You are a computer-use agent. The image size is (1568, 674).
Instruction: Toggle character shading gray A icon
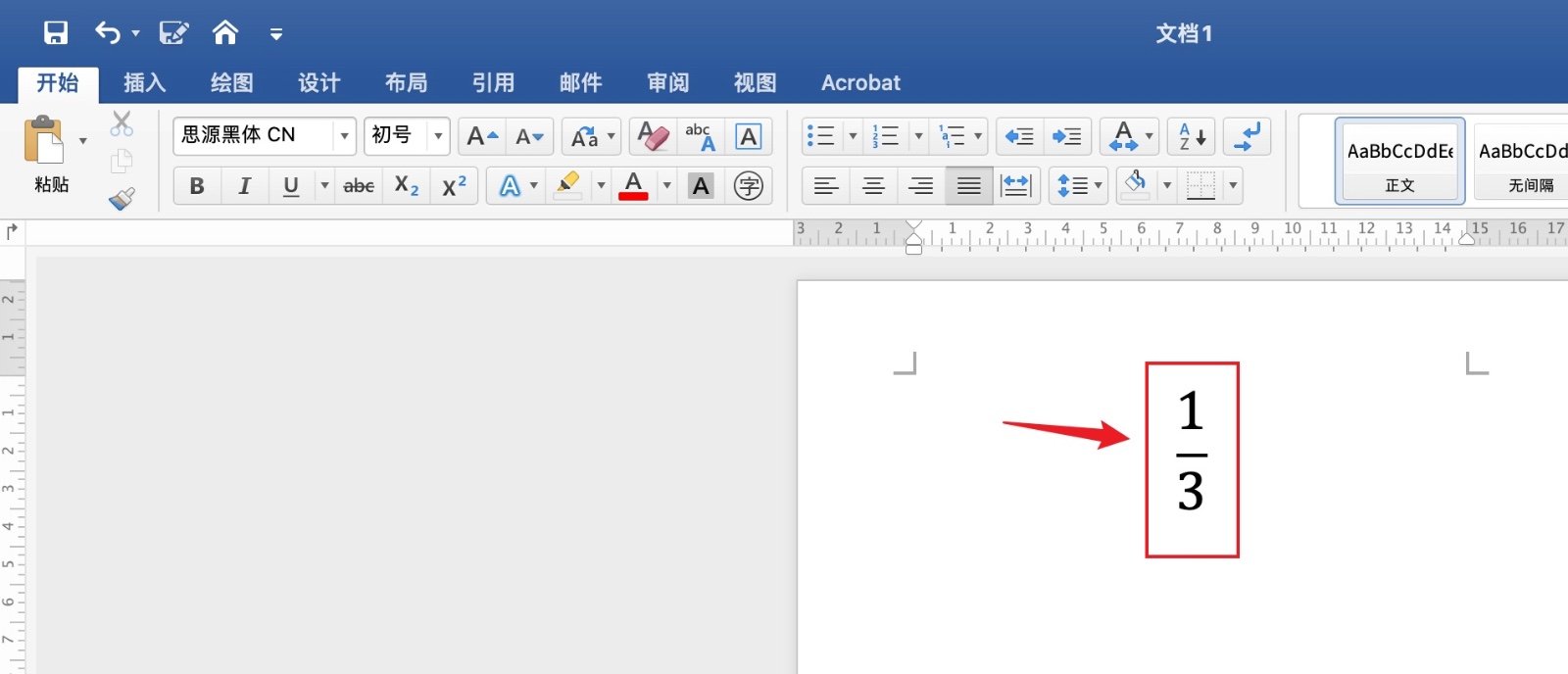701,186
